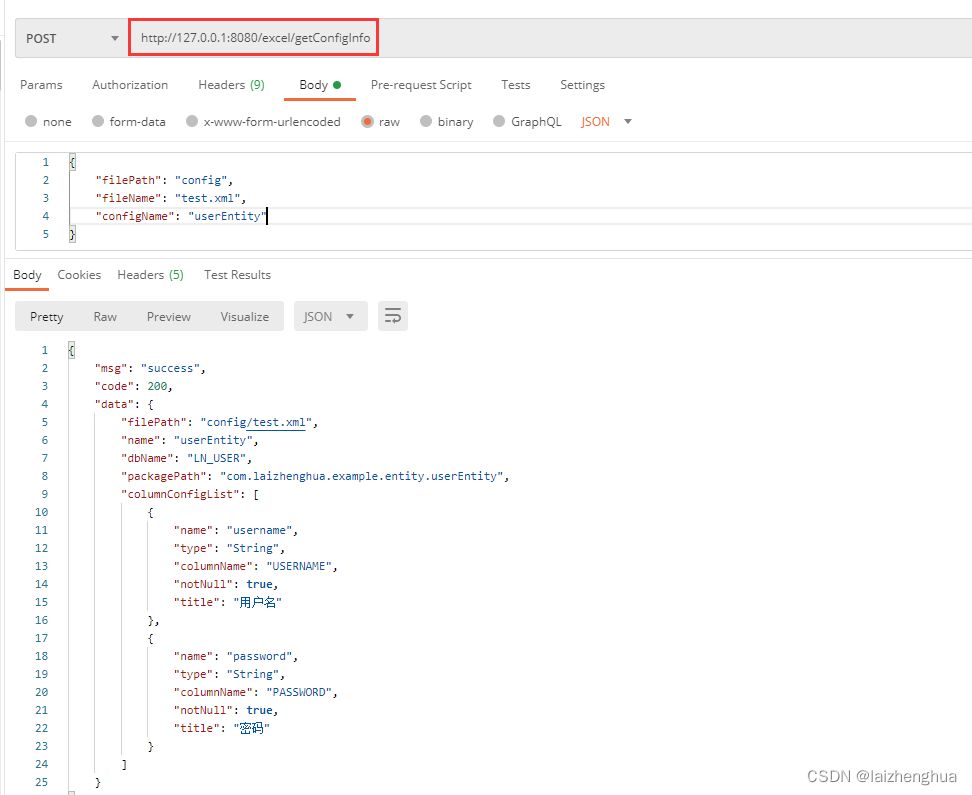This screenshot has height=795, width=972.
Task: Click the "fileName": "test.xml" request line
Action: point(170,198)
